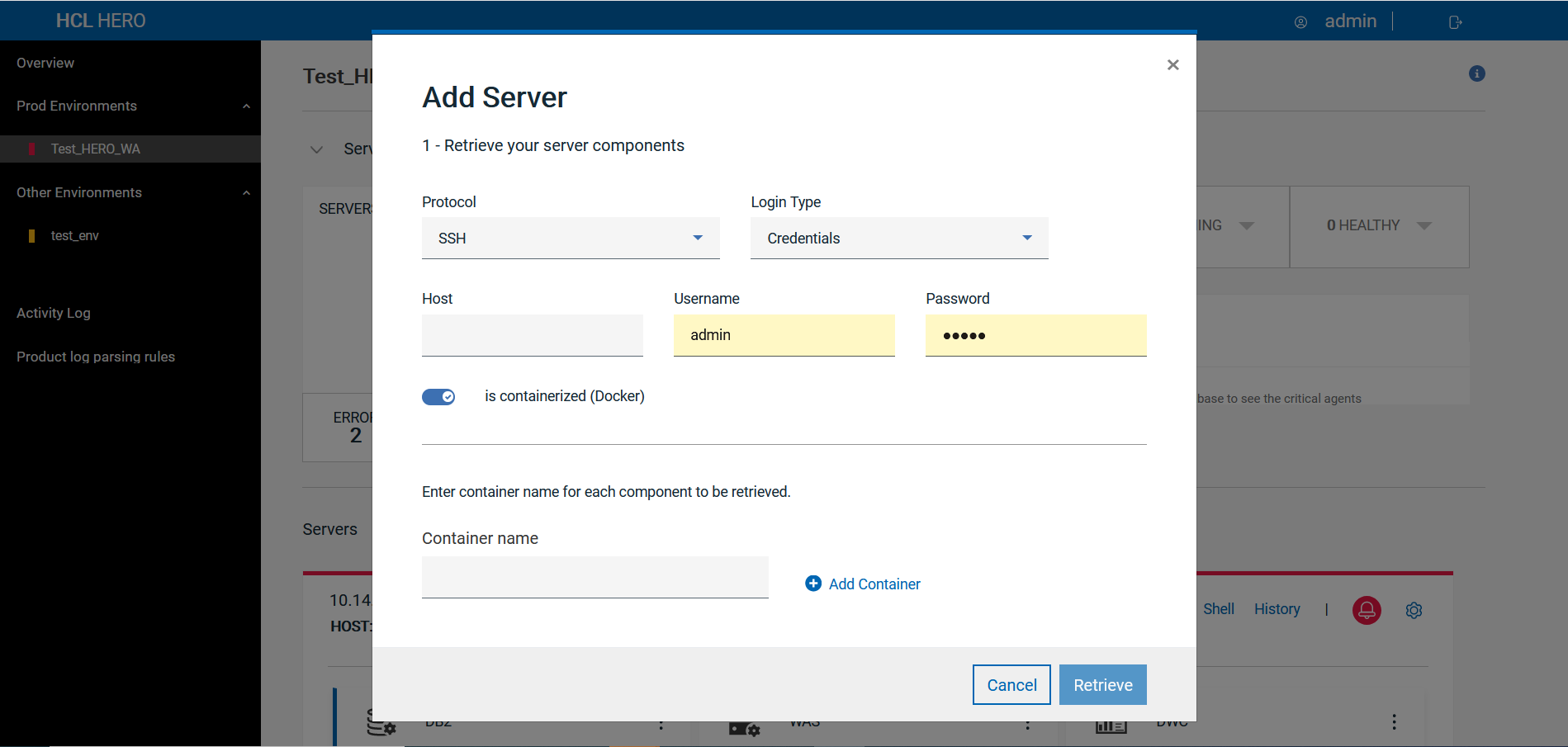Toggle the is containerized (Docker) switch
This screenshot has height=747, width=1568.
pyautogui.click(x=438, y=397)
